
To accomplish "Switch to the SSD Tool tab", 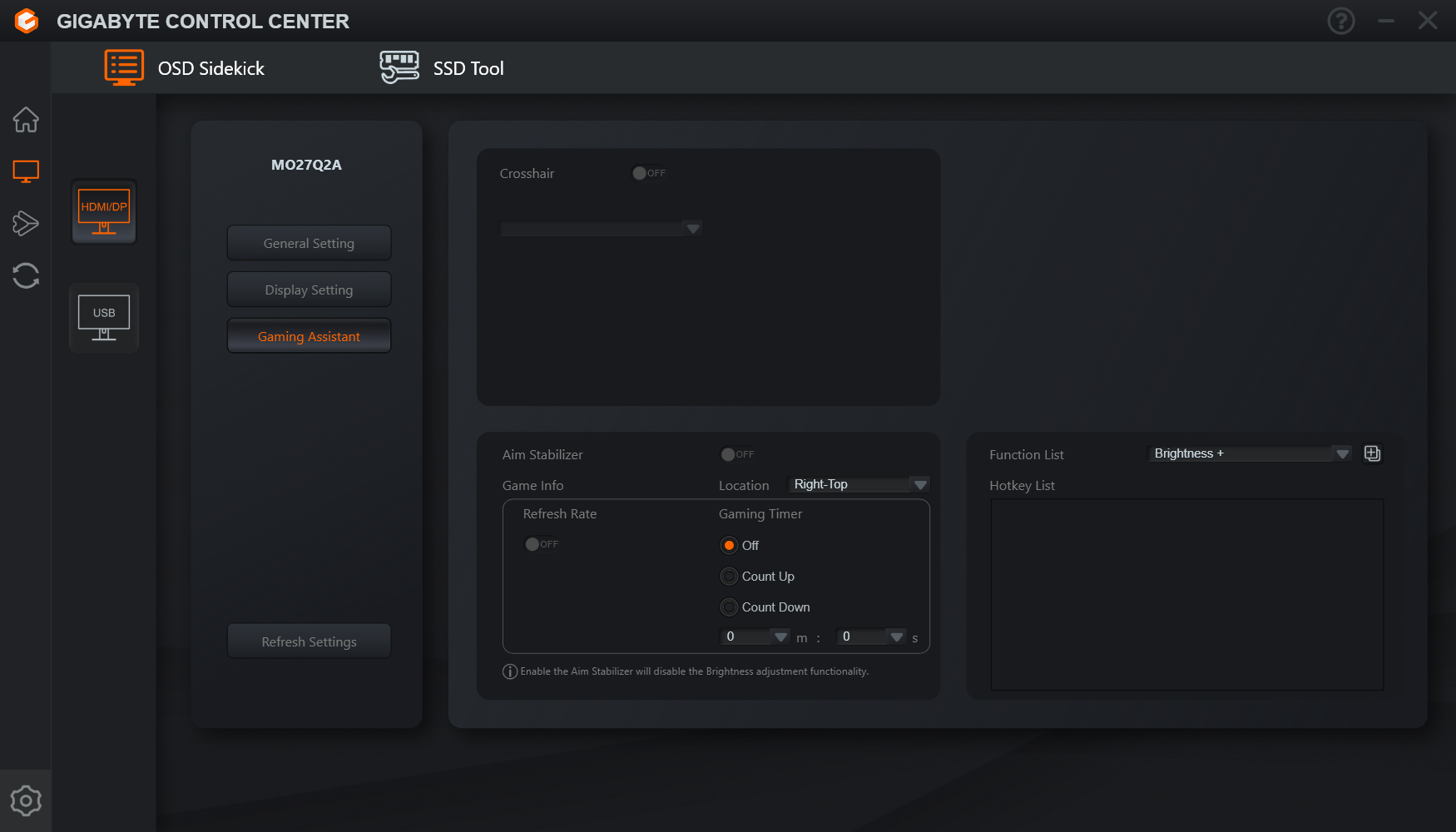I will point(442,68).
